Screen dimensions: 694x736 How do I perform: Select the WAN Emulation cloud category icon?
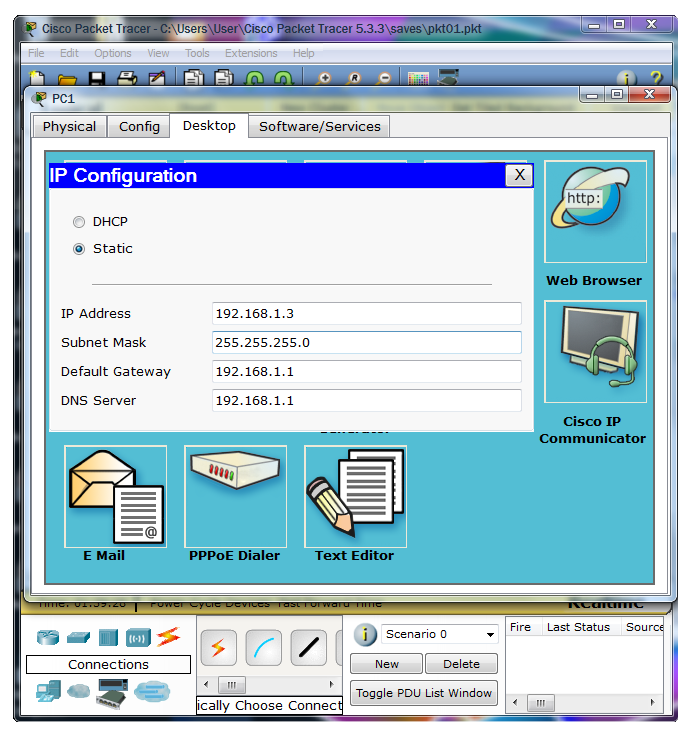coord(78,691)
